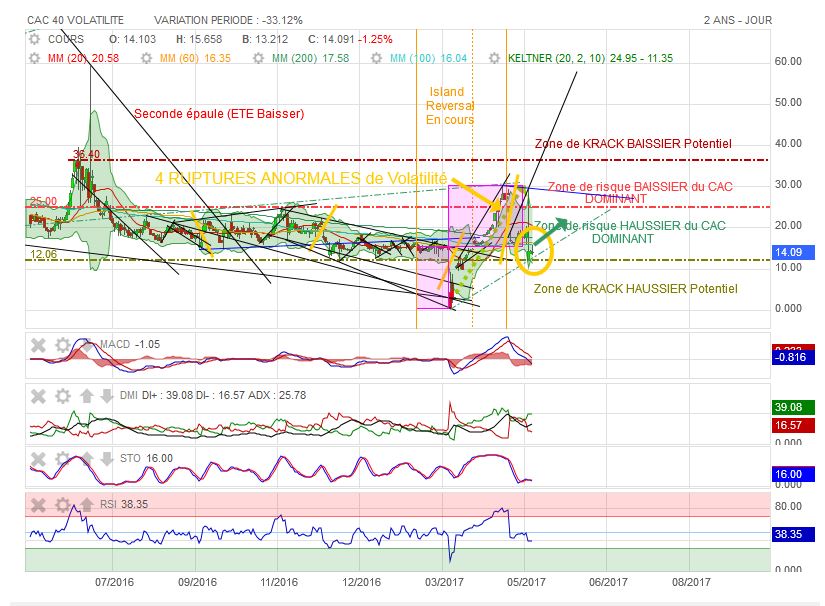Click the 60.00 price axis label
The width and height of the screenshot is (825, 606).
(788, 62)
